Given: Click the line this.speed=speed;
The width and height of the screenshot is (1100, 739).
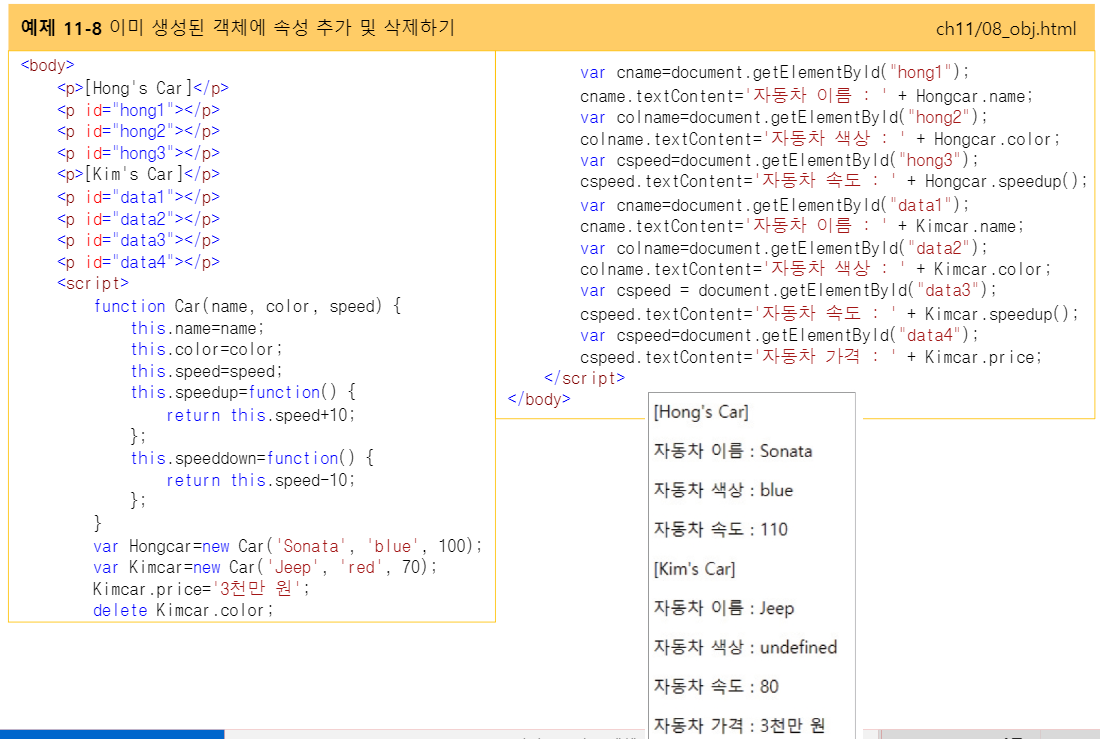Looking at the screenshot, I should click(x=206, y=371).
